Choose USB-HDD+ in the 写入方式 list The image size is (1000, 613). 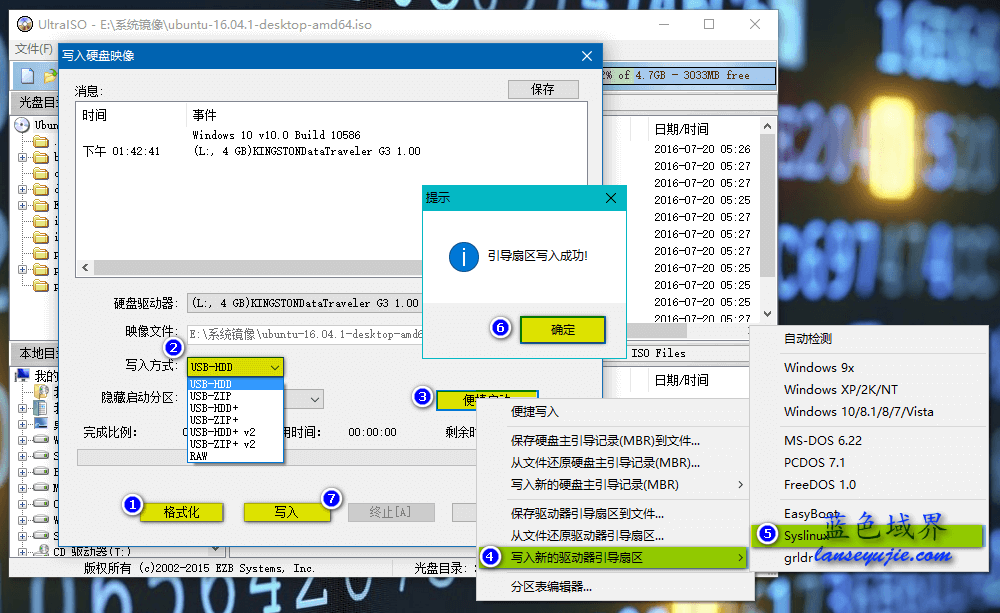coord(235,408)
